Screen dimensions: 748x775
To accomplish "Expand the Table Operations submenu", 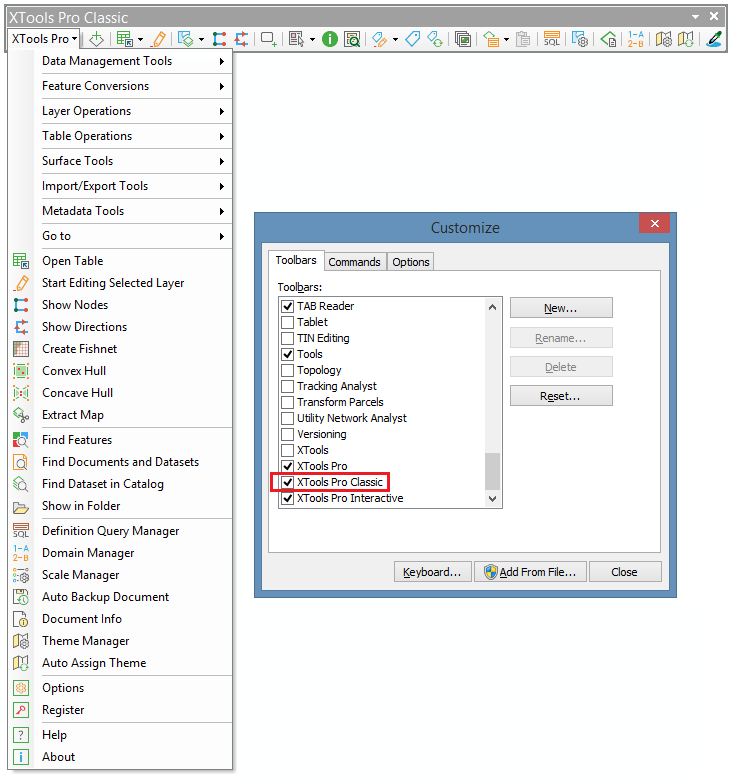I will [133, 136].
